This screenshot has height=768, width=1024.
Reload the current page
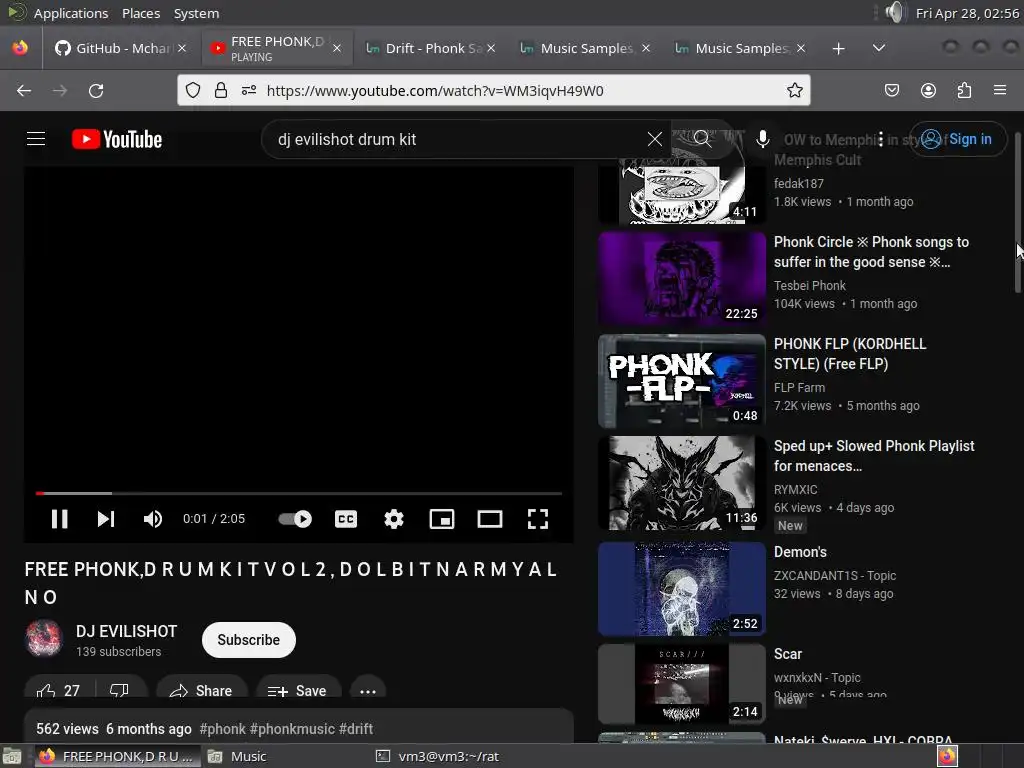(x=96, y=91)
